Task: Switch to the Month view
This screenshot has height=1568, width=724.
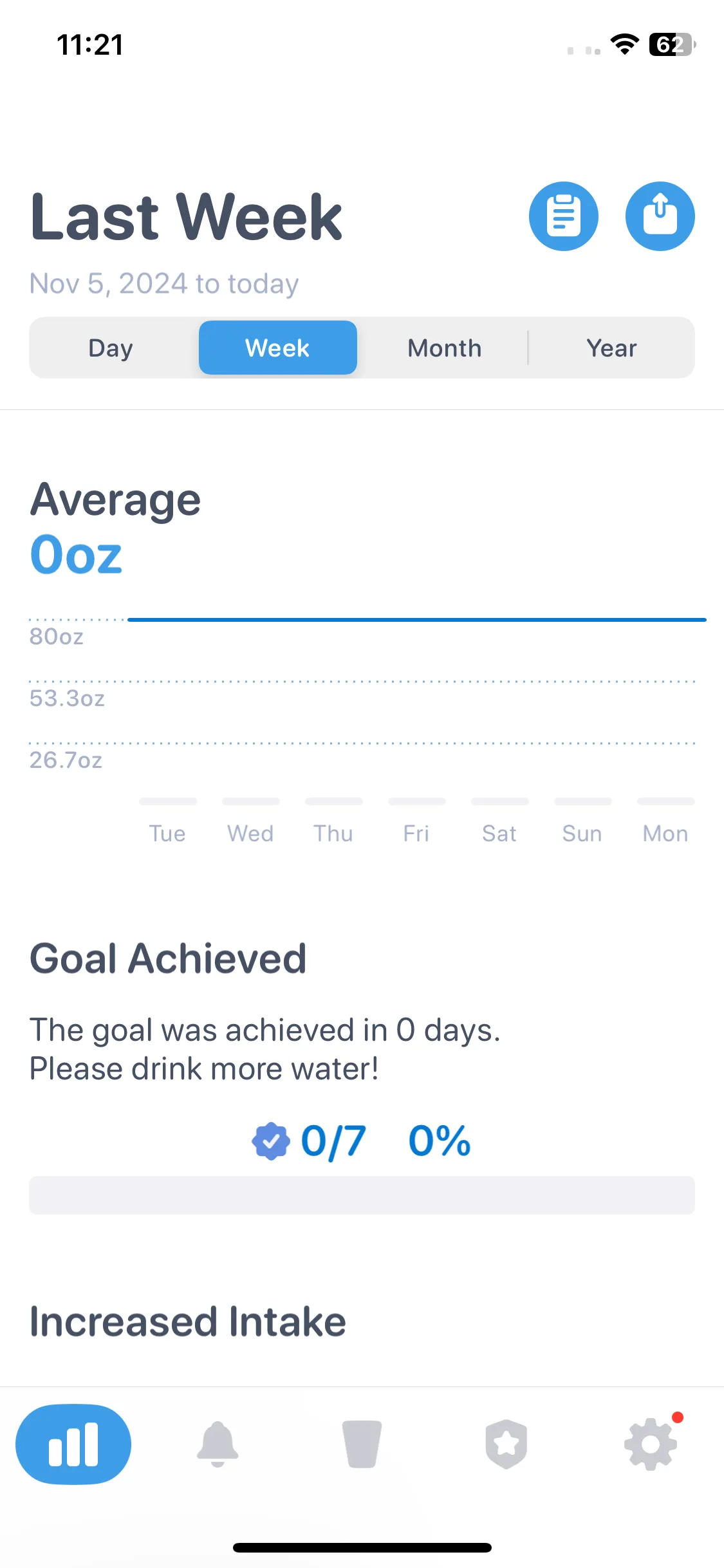Action: [x=444, y=348]
